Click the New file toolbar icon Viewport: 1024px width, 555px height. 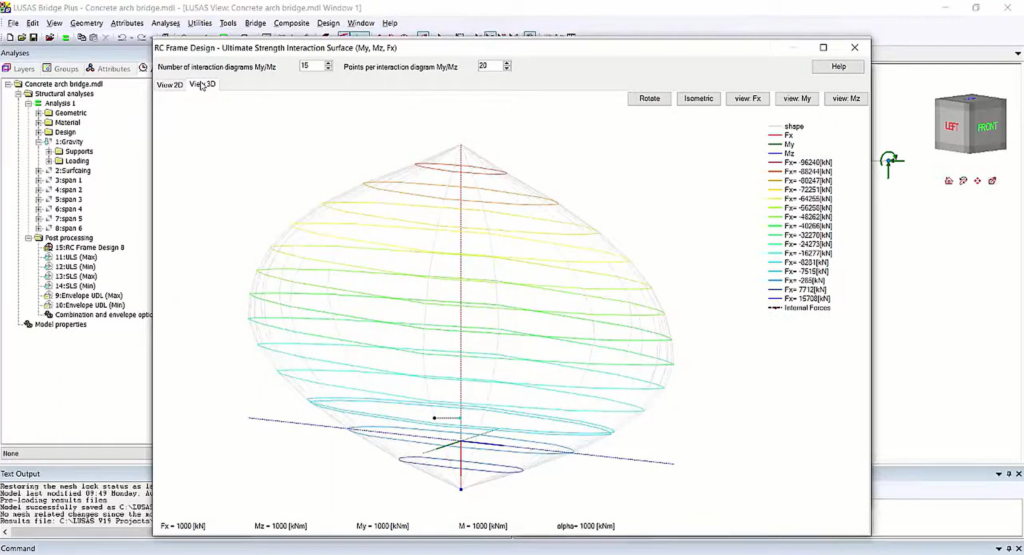8,38
